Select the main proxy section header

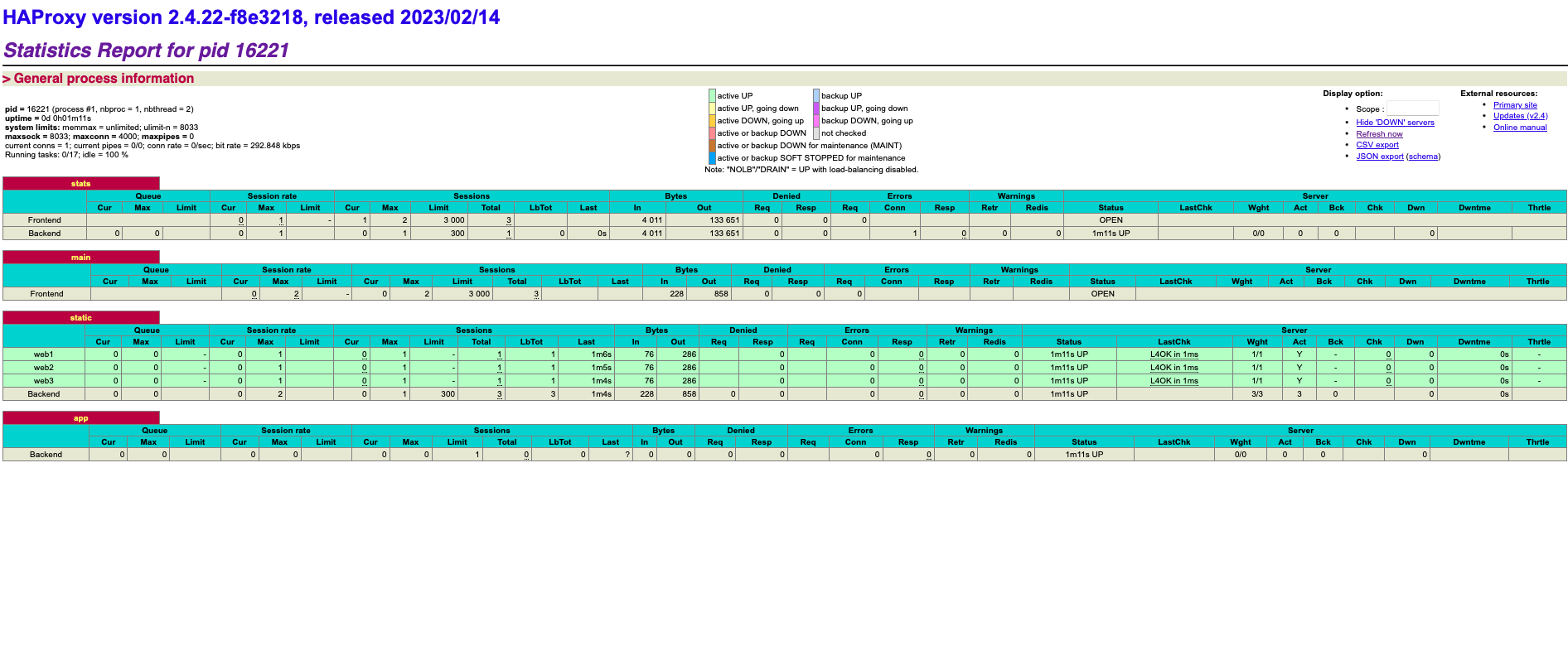(x=80, y=258)
